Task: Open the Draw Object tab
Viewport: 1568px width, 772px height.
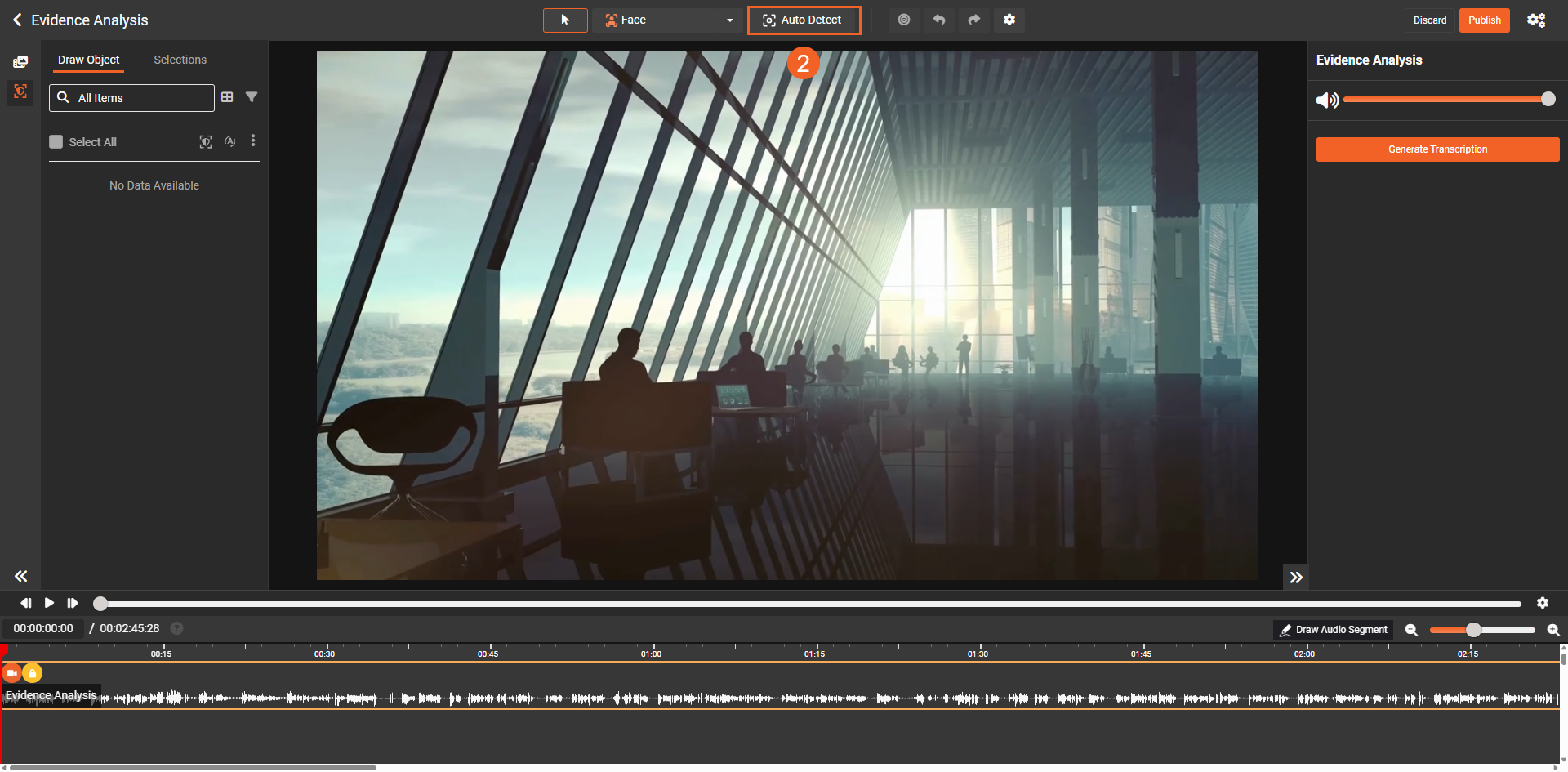Action: pyautogui.click(x=88, y=60)
